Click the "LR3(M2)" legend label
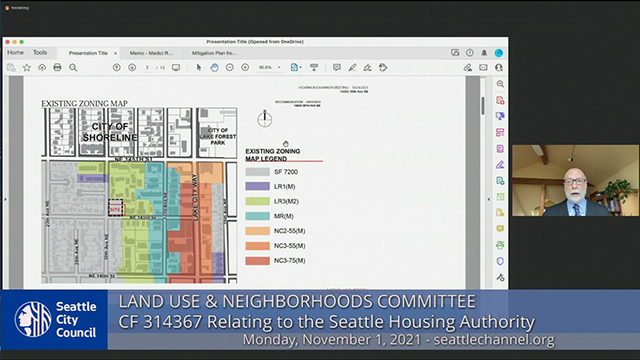 coord(286,202)
